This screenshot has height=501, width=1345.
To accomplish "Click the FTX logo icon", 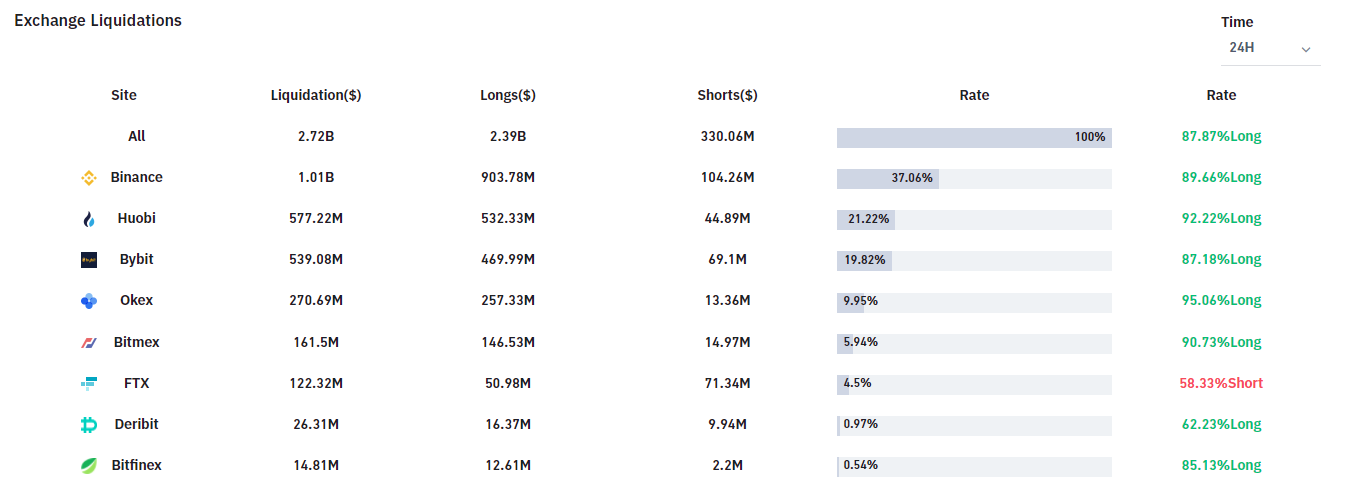I will (89, 384).
